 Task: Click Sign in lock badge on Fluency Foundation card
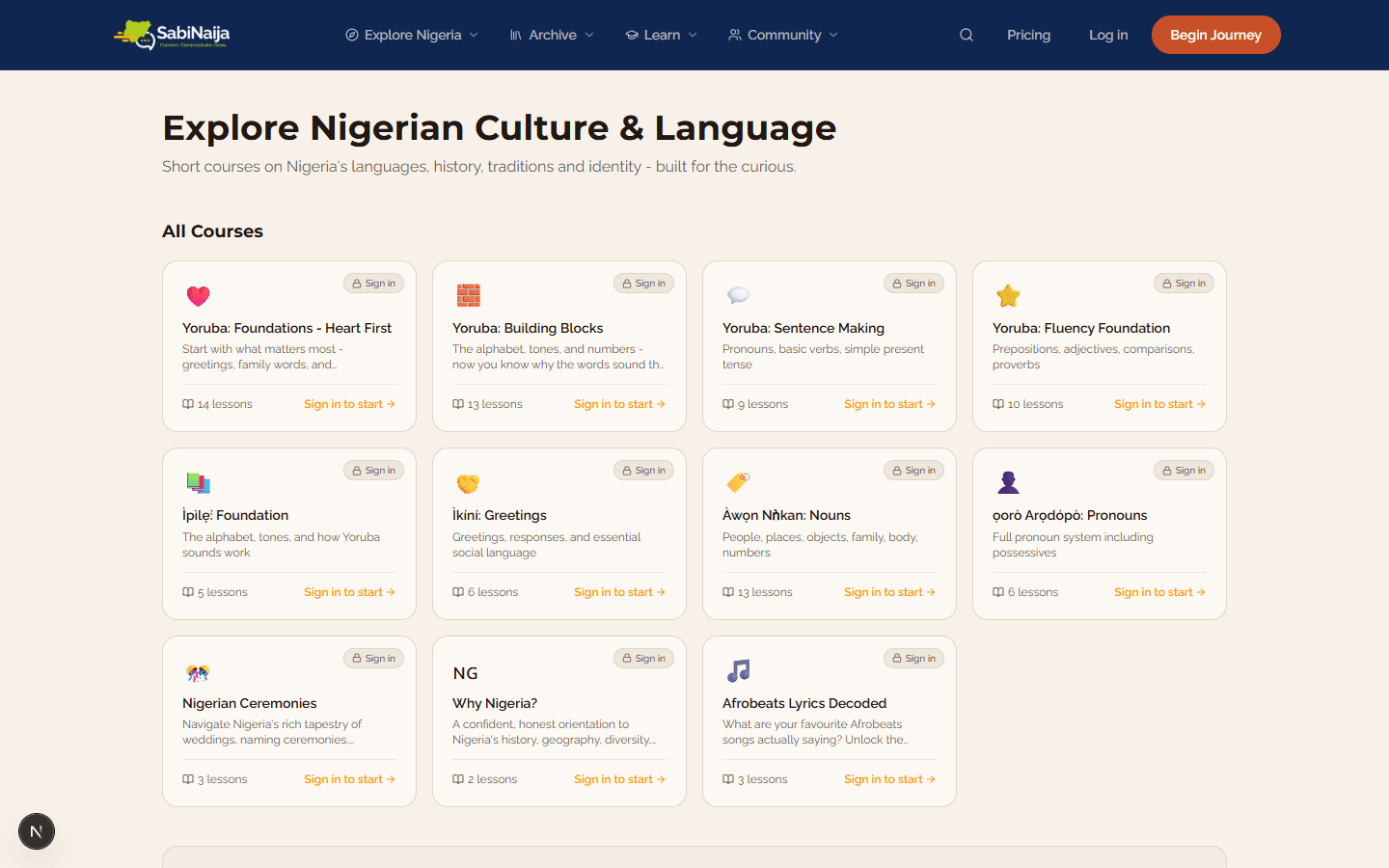(1184, 284)
